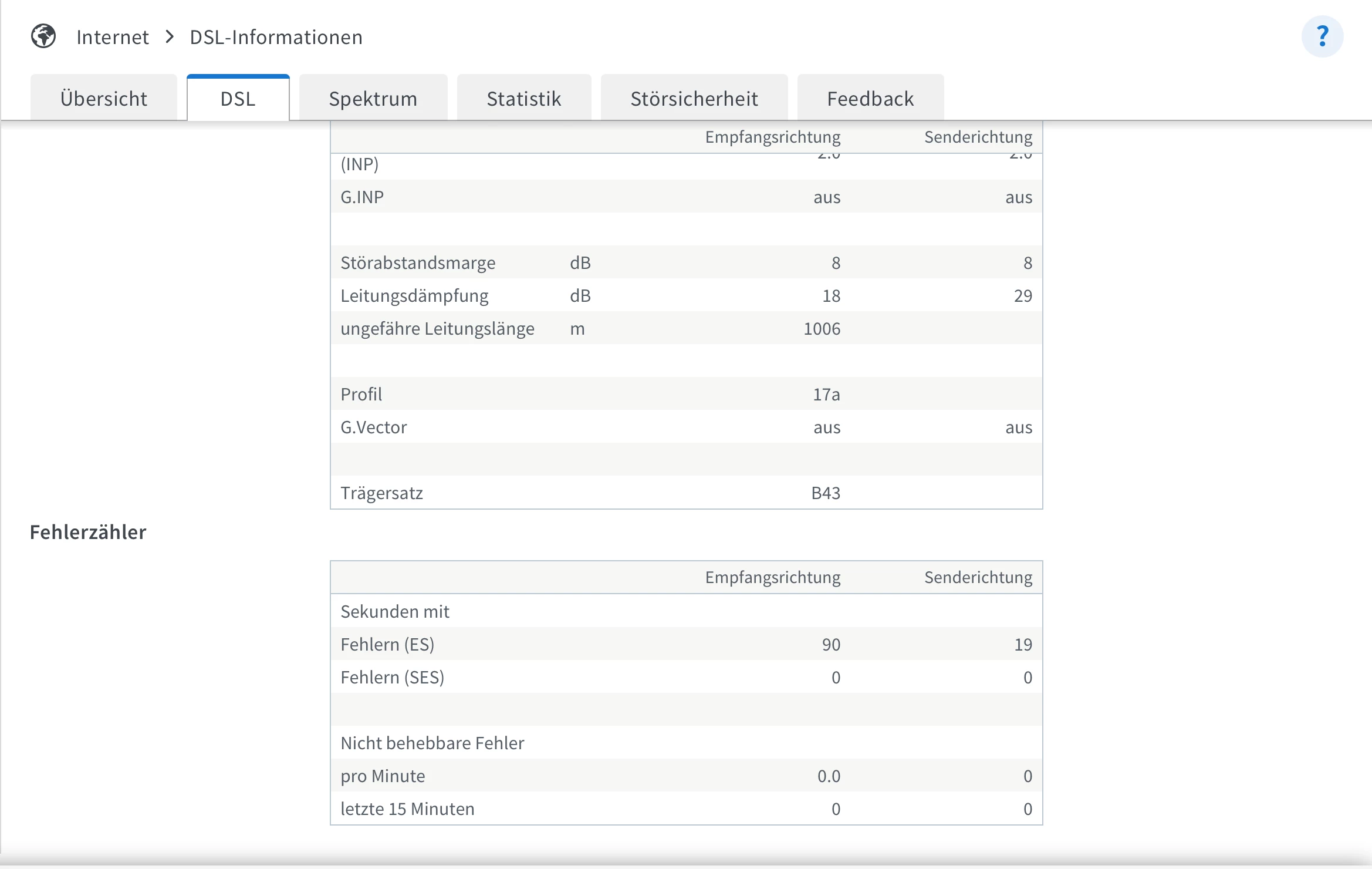Click the ungefähre Leitungslänge value 1006
This screenshot has width=1372, height=869.
(x=821, y=328)
